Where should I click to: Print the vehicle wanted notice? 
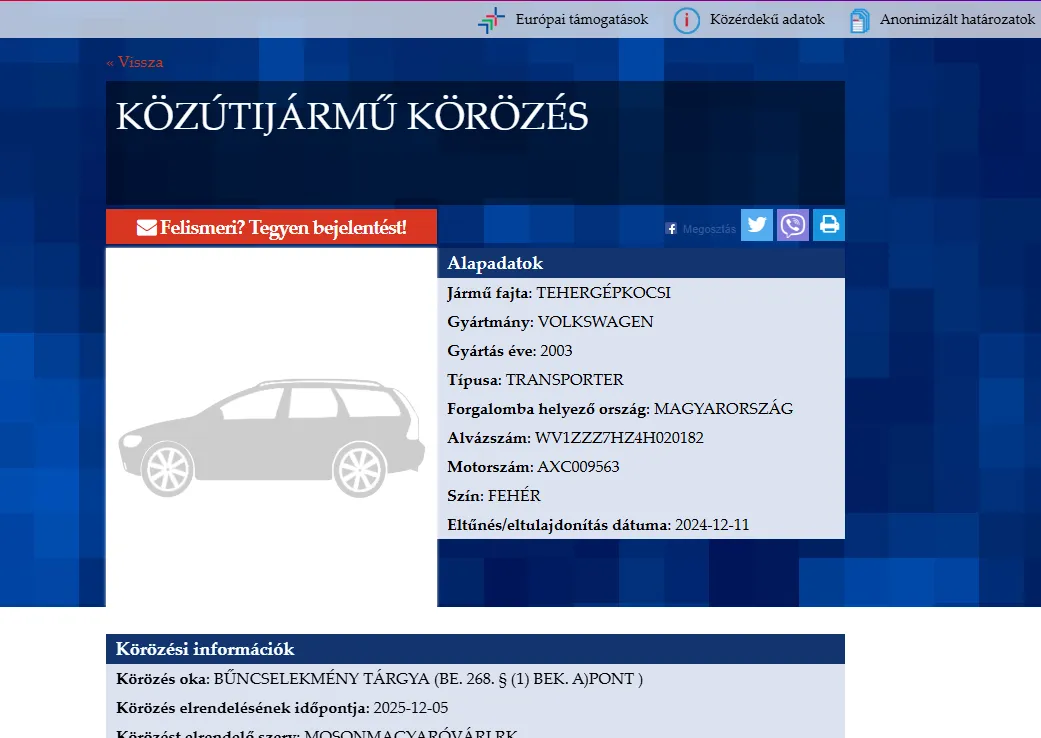tap(828, 224)
